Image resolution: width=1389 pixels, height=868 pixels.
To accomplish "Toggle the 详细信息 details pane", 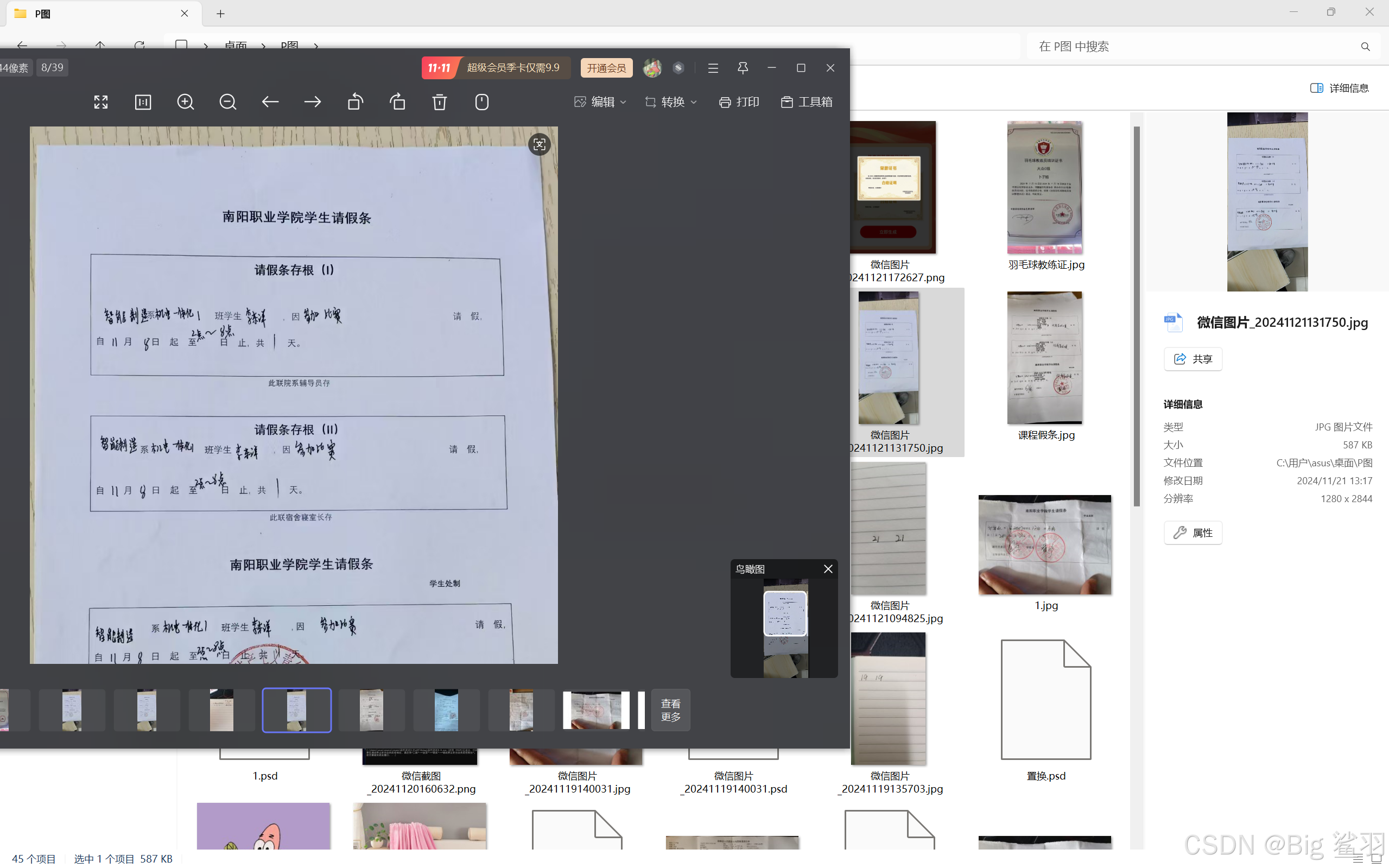I will point(1340,88).
